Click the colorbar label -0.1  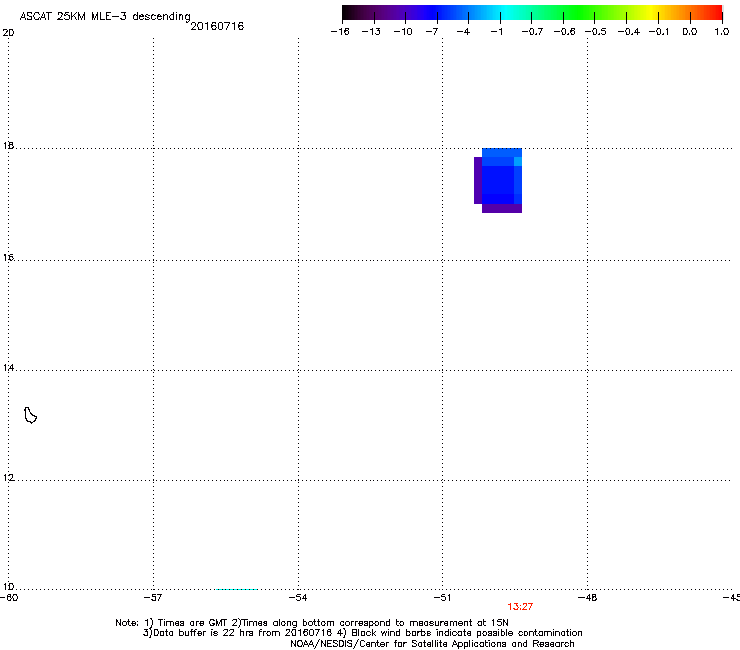659,32
